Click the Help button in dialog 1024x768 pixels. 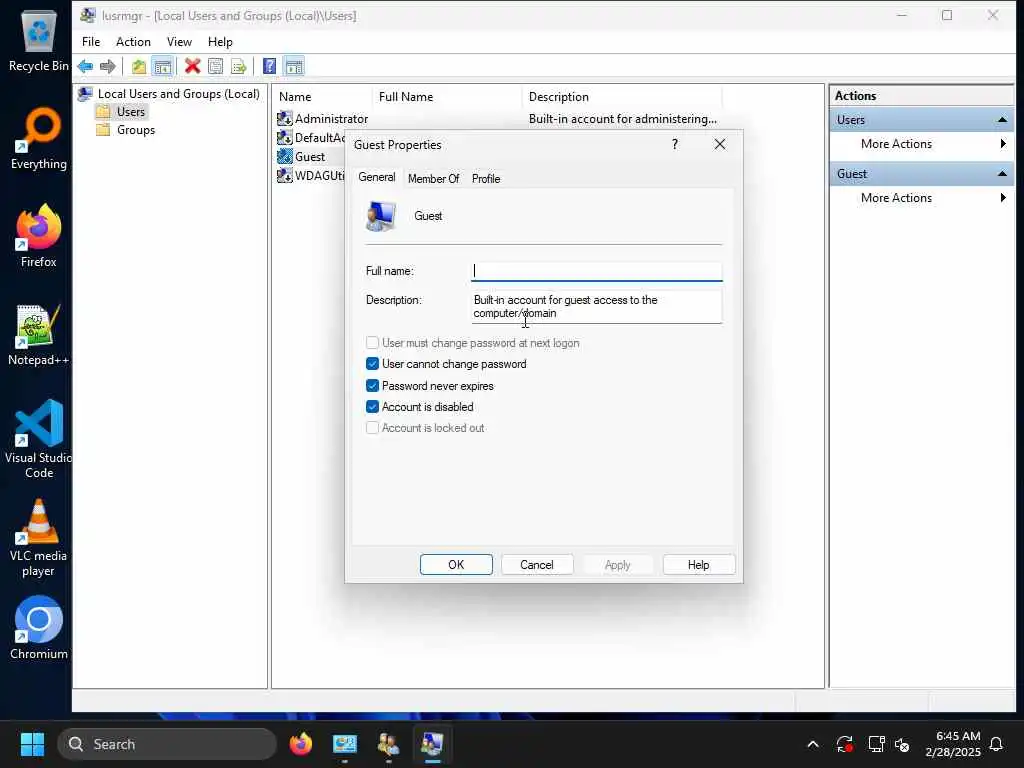click(698, 565)
